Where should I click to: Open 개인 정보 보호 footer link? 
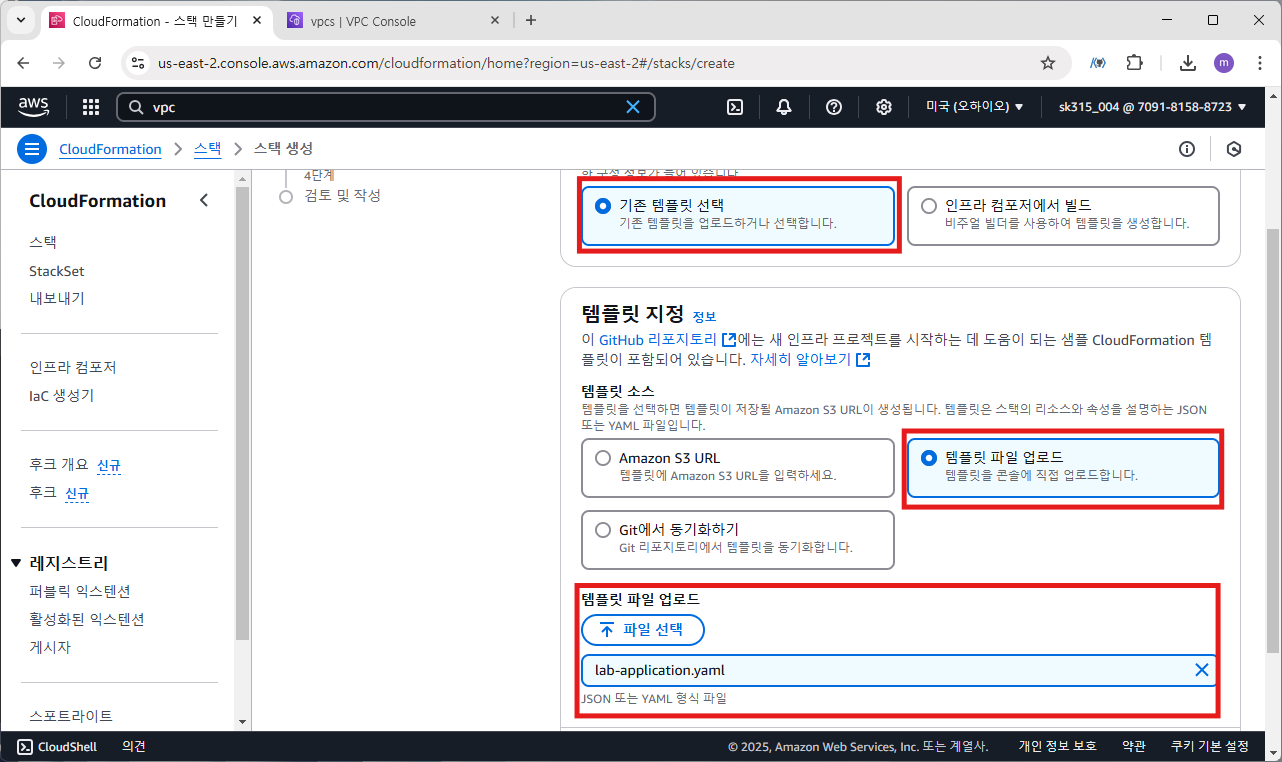(x=1058, y=746)
